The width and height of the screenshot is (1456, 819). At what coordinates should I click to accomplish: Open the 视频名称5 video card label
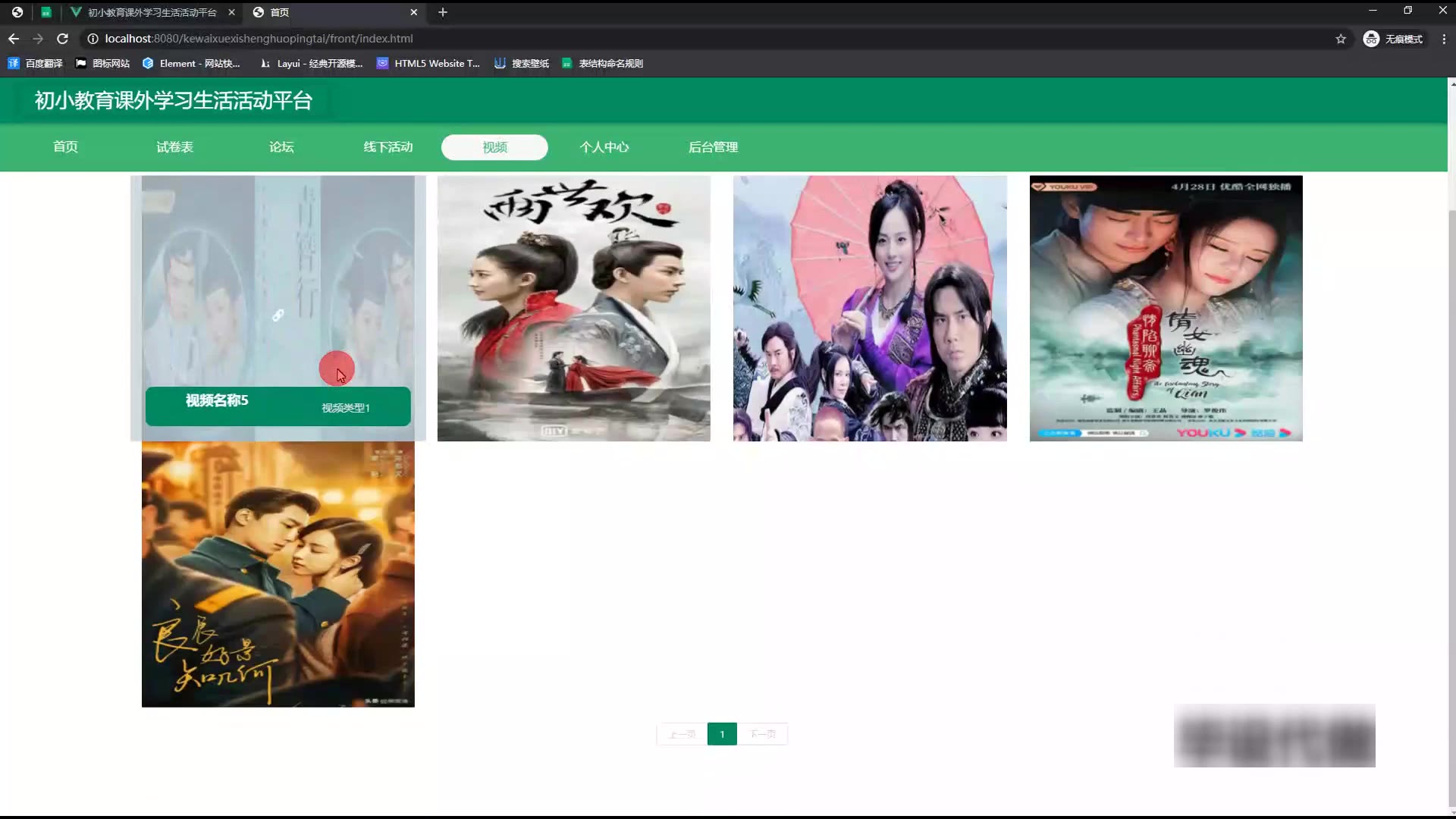[217, 401]
